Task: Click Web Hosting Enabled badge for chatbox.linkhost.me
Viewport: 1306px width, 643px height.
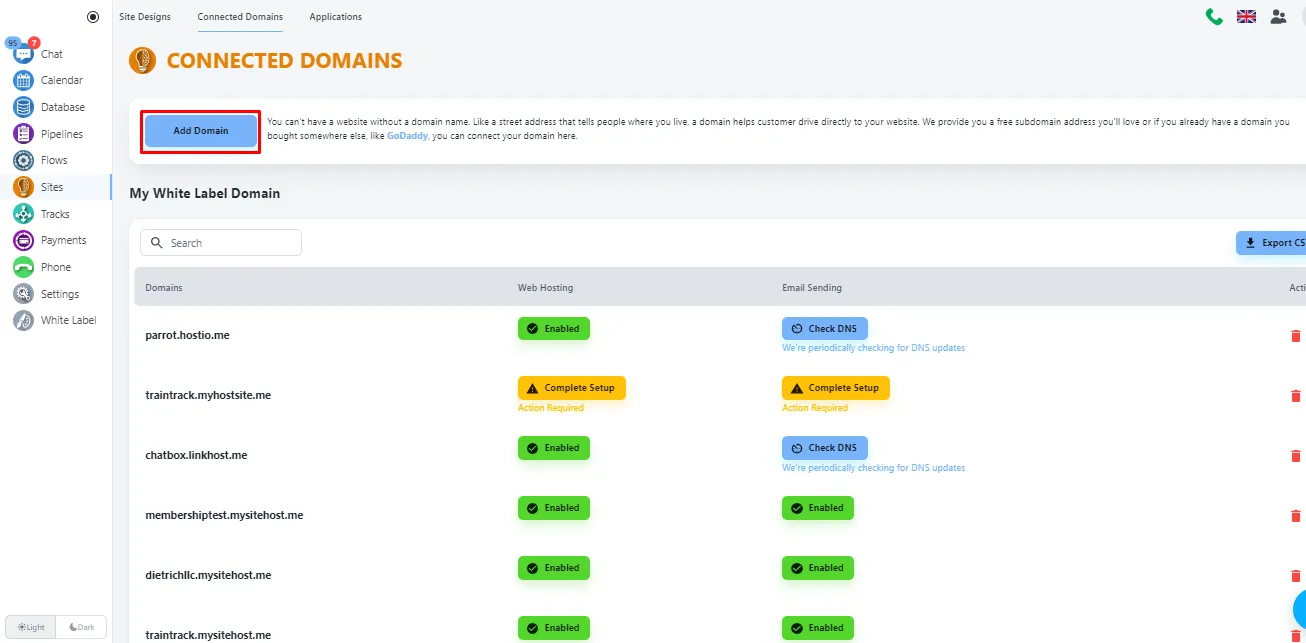Action: pos(554,448)
